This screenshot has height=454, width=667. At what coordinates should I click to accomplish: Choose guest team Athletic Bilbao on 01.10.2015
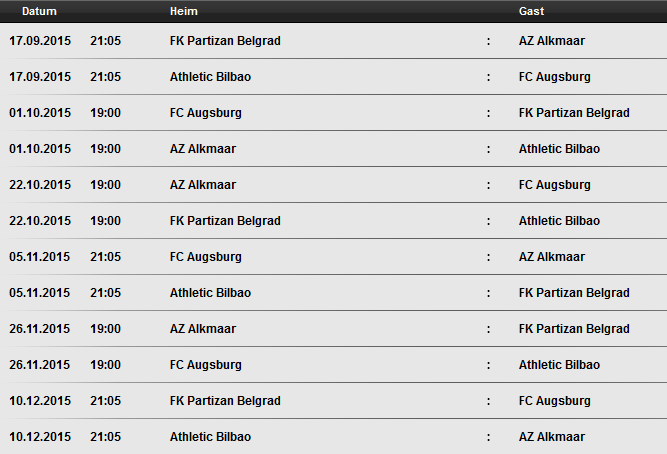tap(559, 149)
